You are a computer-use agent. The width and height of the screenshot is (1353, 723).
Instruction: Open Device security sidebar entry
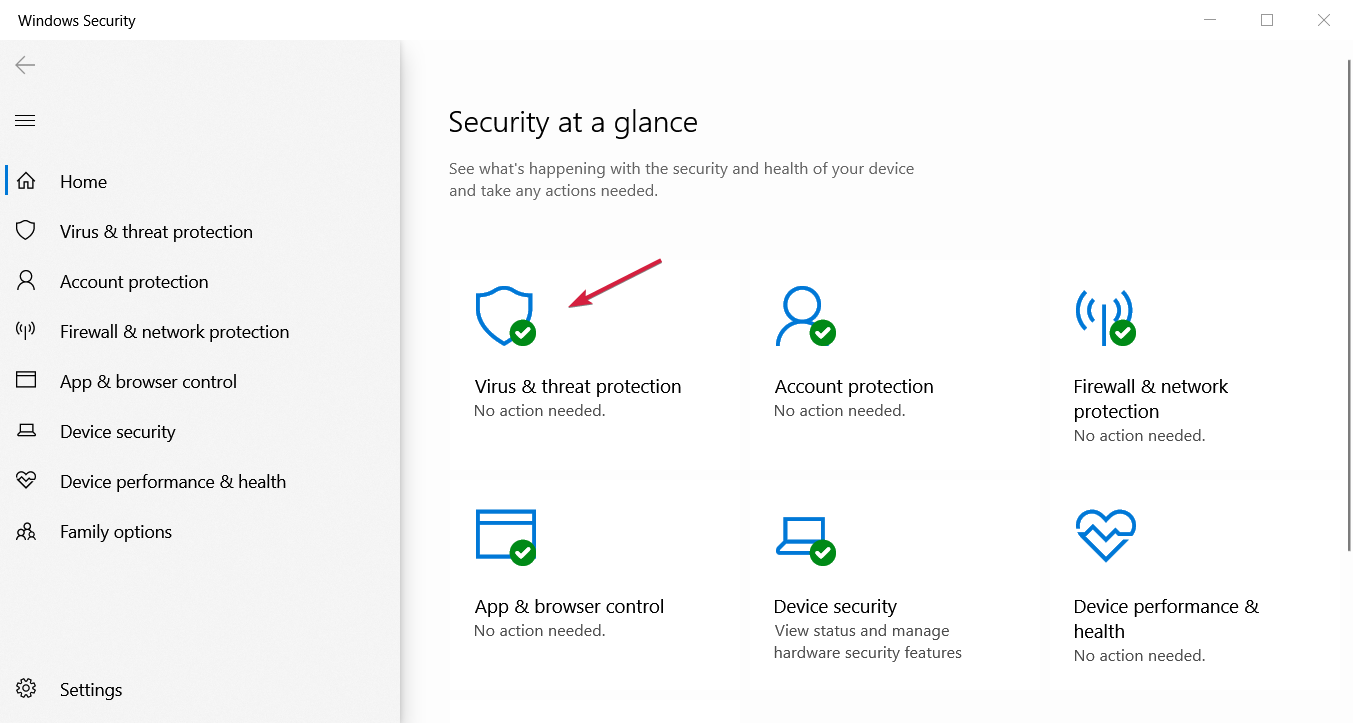point(117,432)
